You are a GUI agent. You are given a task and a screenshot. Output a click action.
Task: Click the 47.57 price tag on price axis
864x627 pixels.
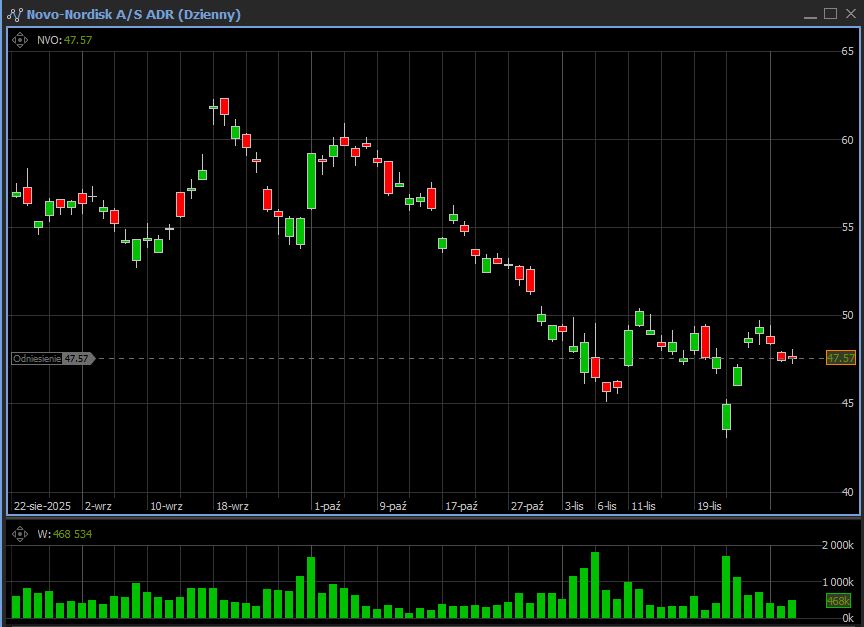pos(840,358)
